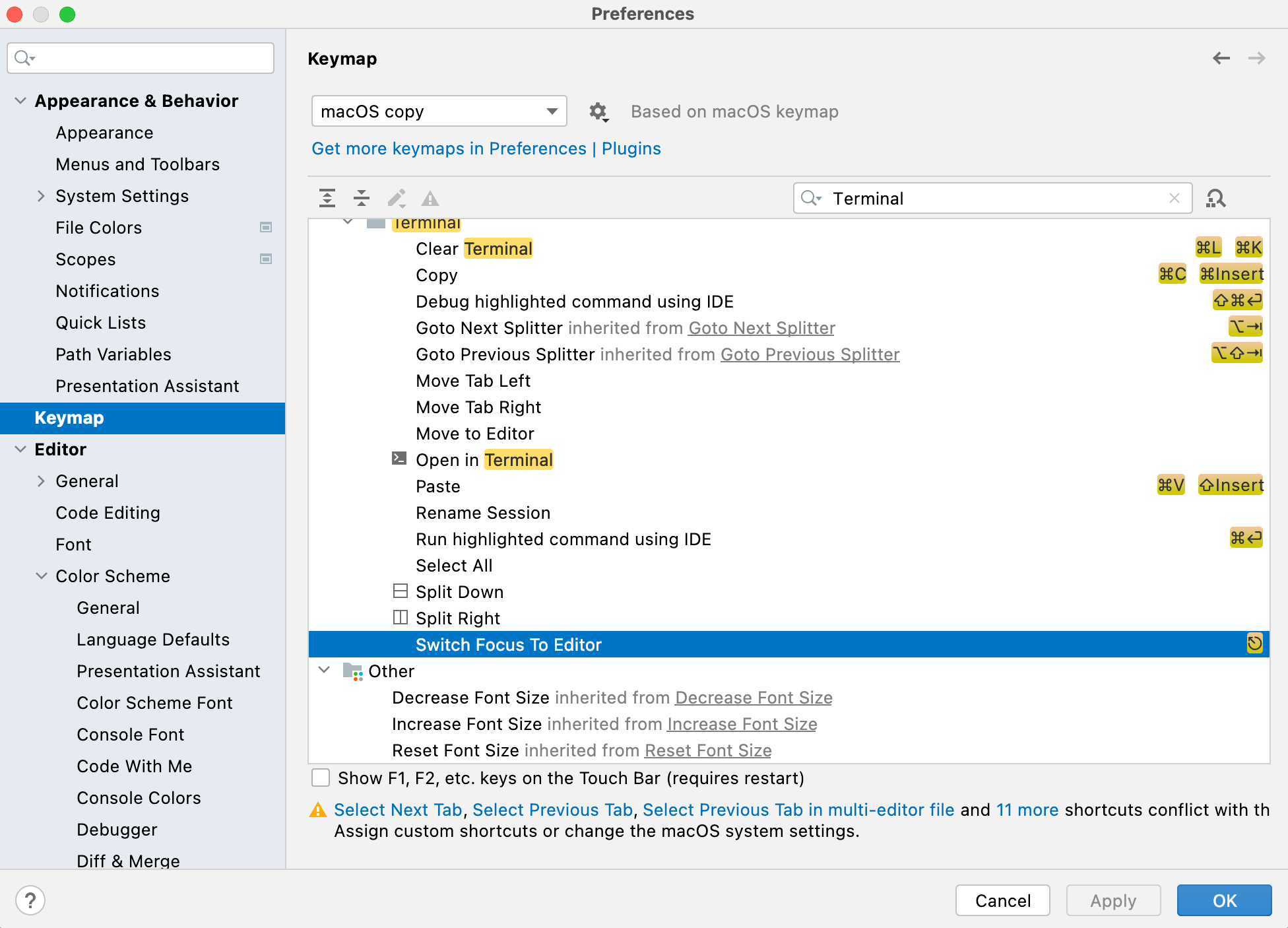This screenshot has width=1288, height=928.
Task: Click the Collapse All toolbar icon
Action: click(362, 198)
